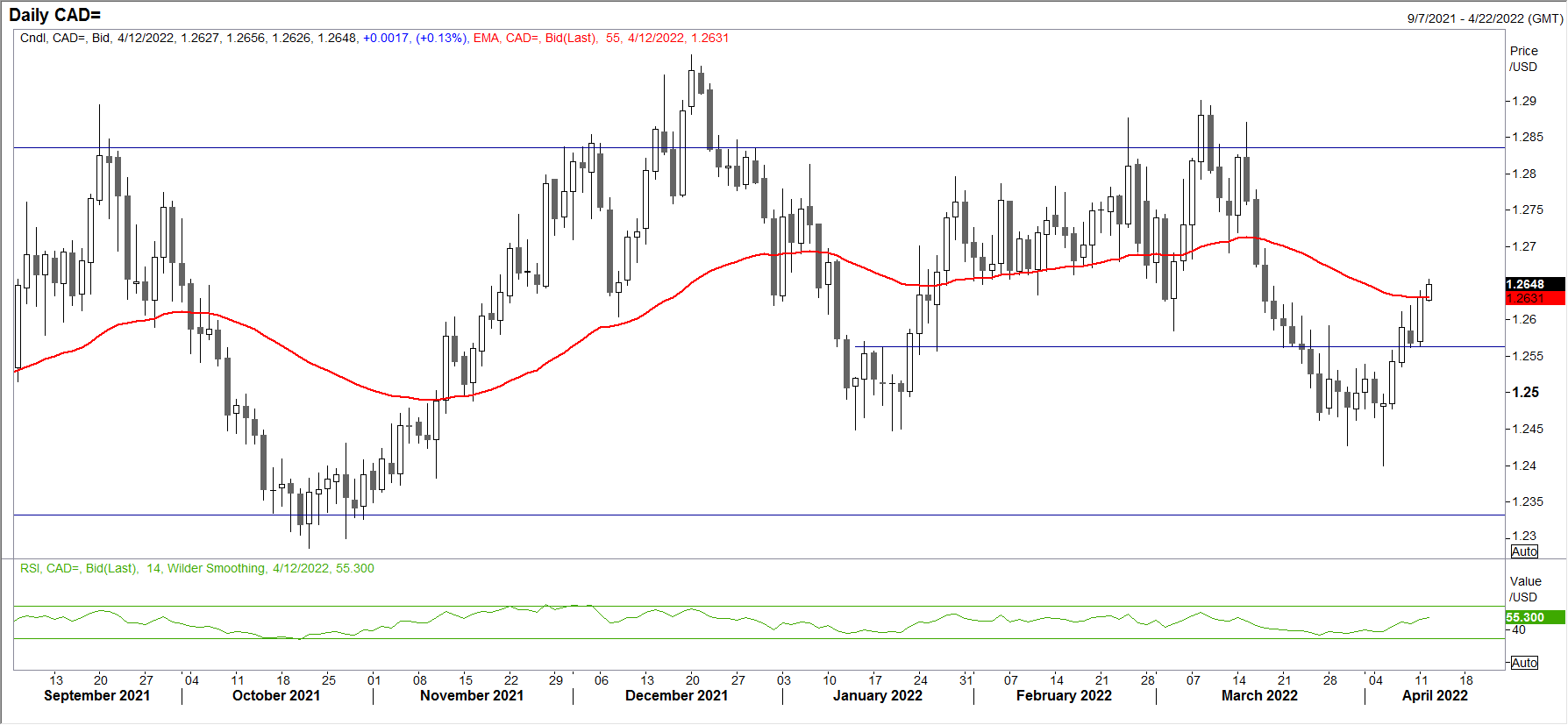This screenshot has height=725, width=1568.
Task: Click the 1.275 price axis label
Action: (1529, 210)
